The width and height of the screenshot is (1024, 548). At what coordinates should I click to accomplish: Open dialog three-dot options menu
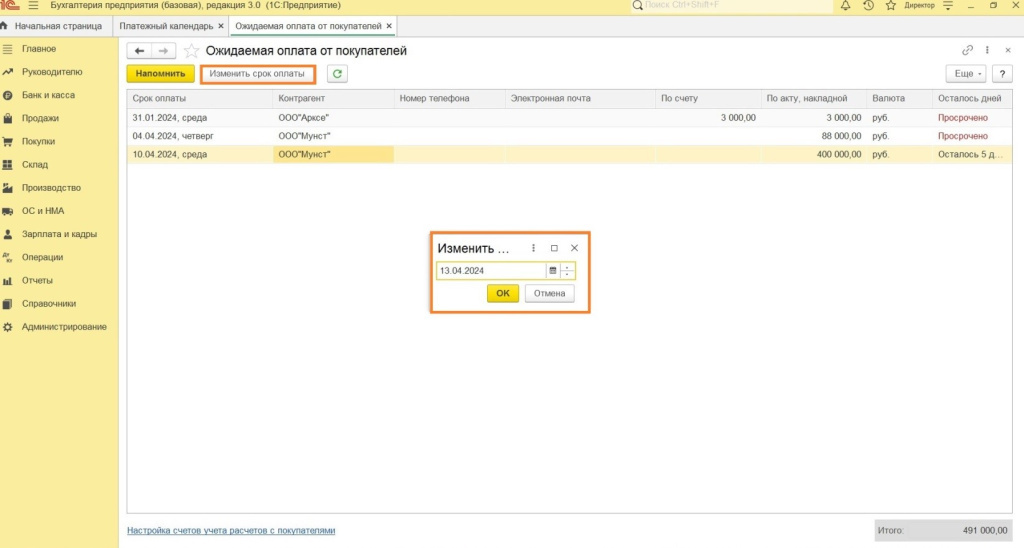(533, 248)
